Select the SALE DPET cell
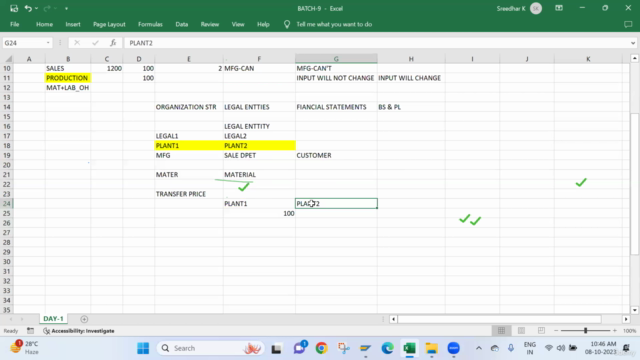Screen dimensions: 640x360 [259, 156]
